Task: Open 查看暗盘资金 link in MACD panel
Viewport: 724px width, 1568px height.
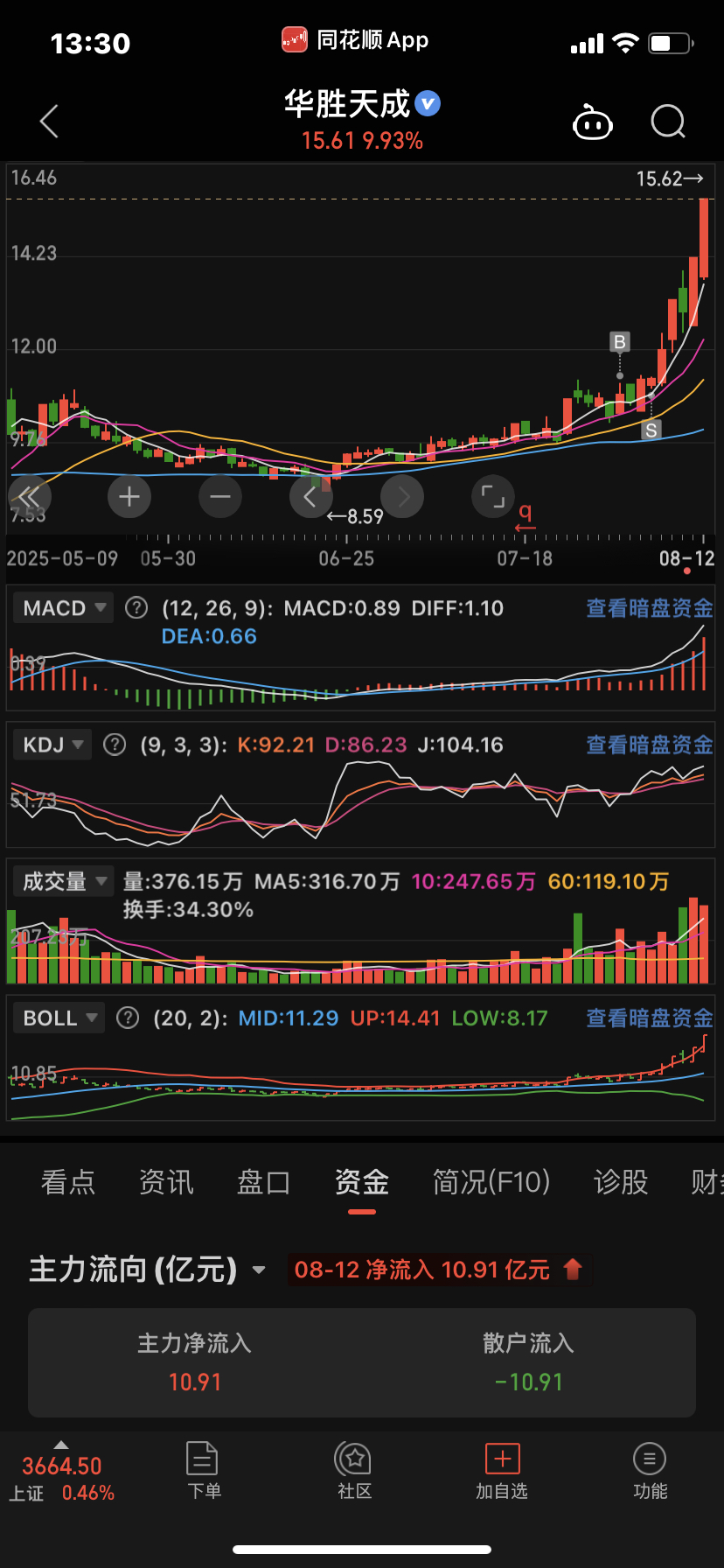Action: (x=650, y=608)
